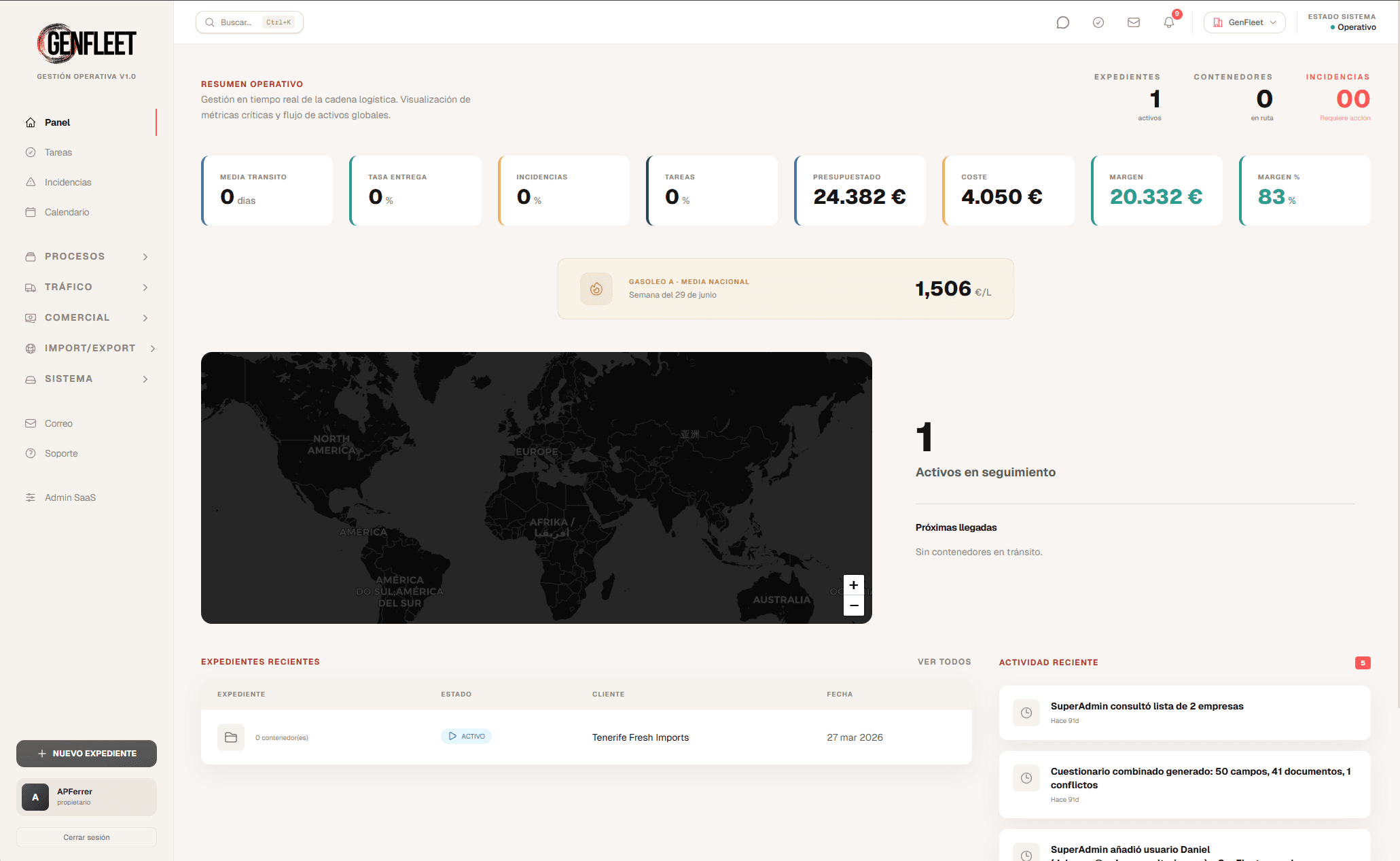This screenshot has height=861, width=1400.
Task: Open Ver Todos expedientes link
Action: (944, 662)
